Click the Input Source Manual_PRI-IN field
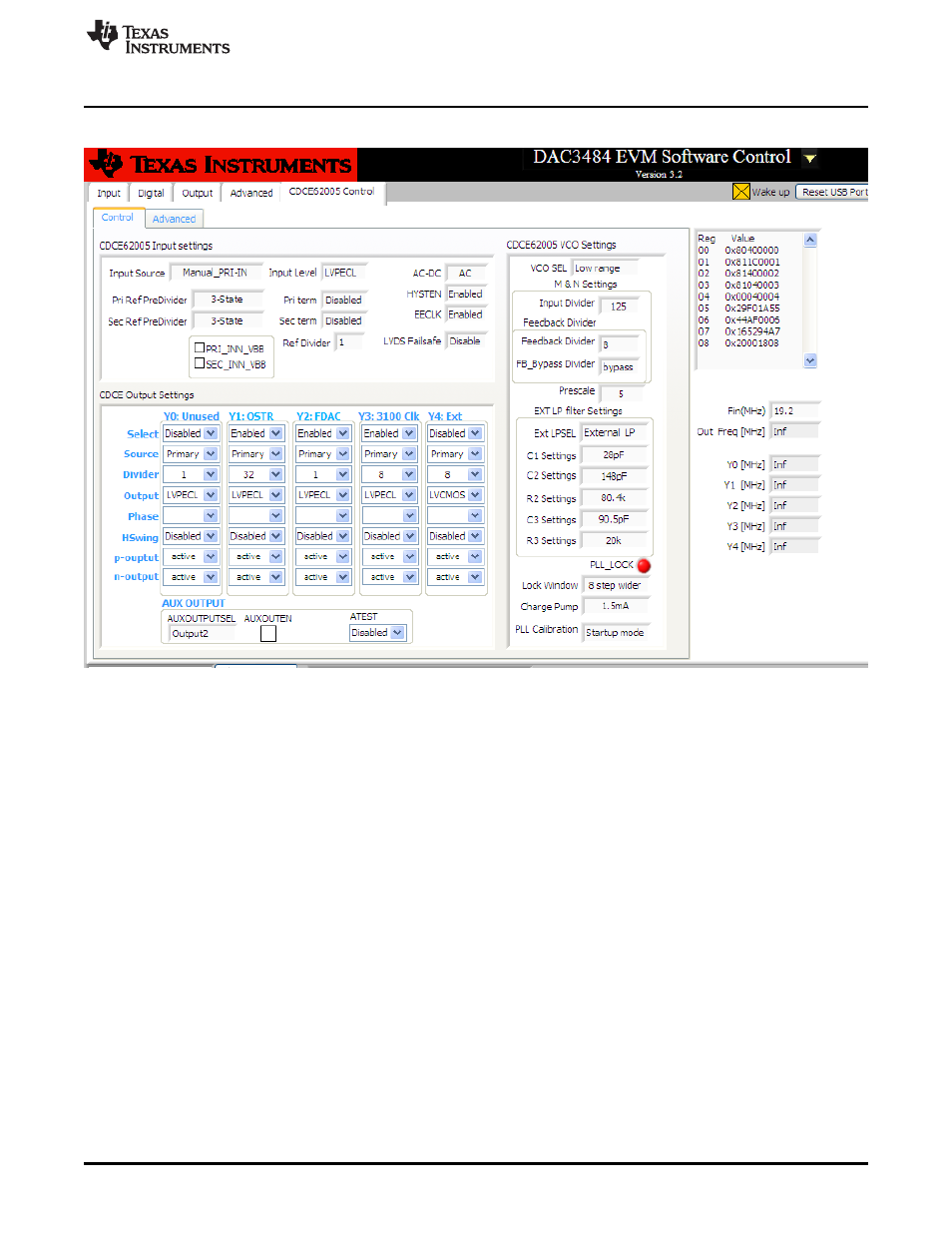This screenshot has width=952, height=1233. pyautogui.click(x=216, y=273)
